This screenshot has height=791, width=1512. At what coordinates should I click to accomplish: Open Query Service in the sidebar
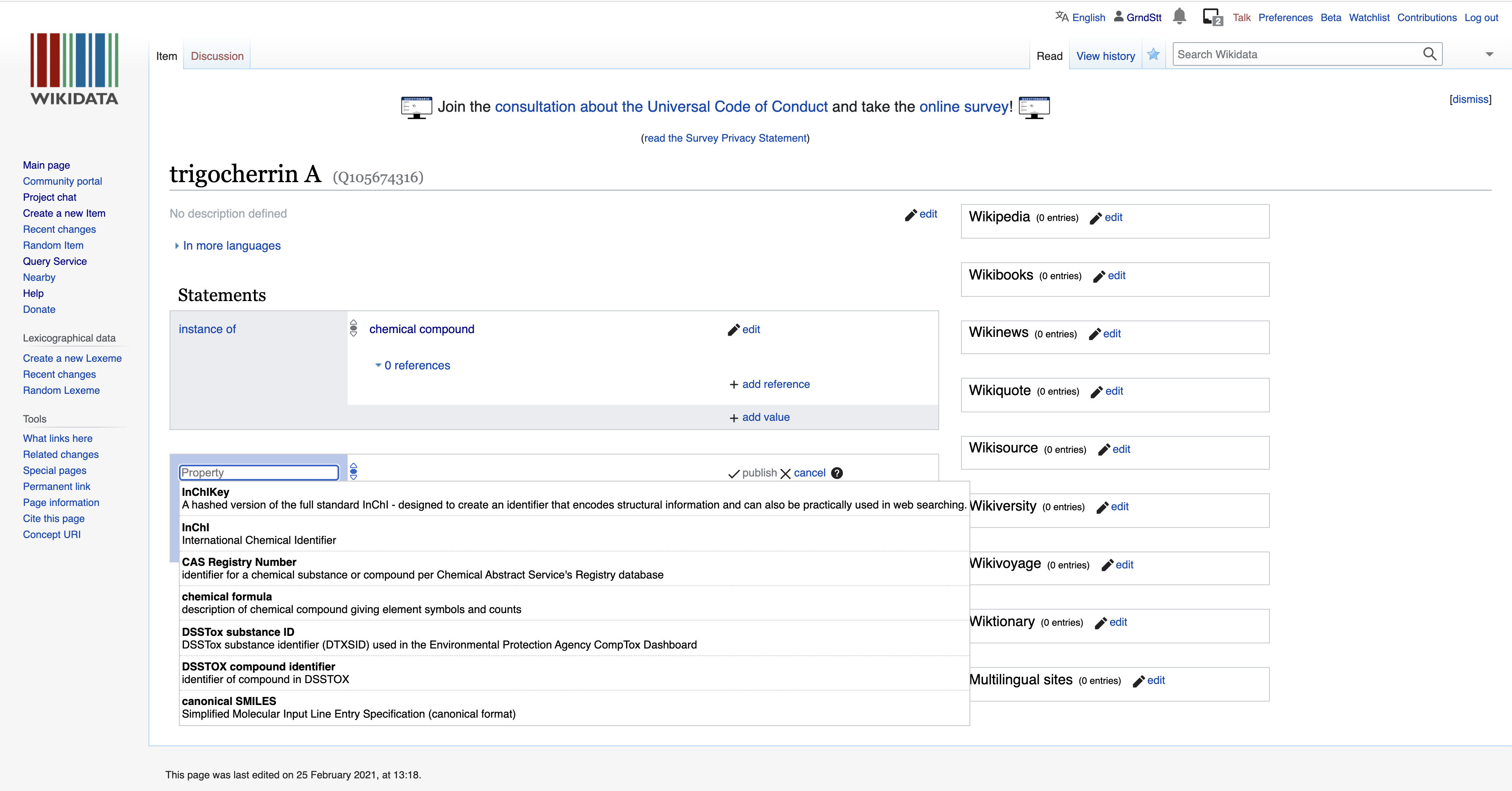54,262
